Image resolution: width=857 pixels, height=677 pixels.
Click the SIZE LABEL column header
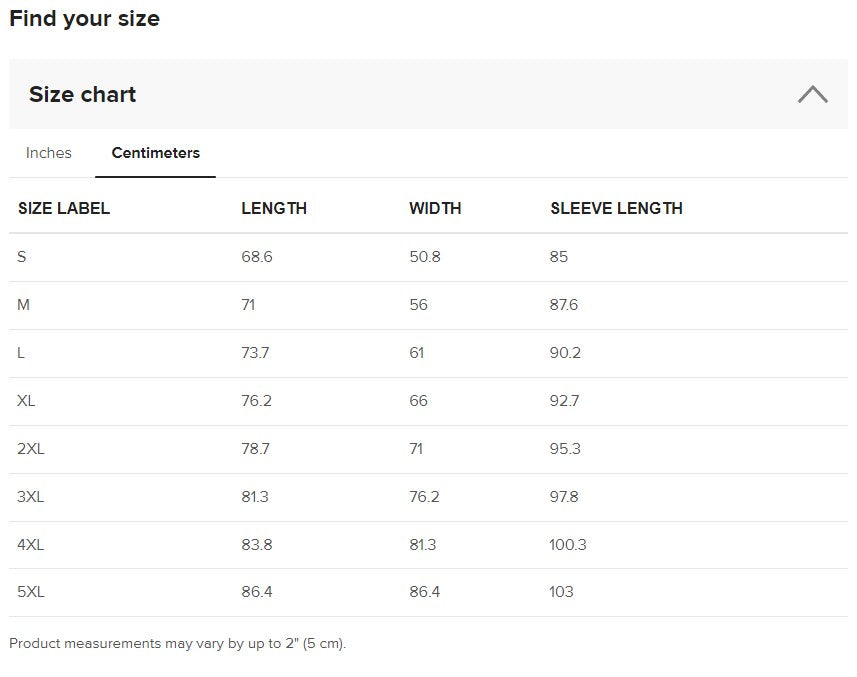64,208
